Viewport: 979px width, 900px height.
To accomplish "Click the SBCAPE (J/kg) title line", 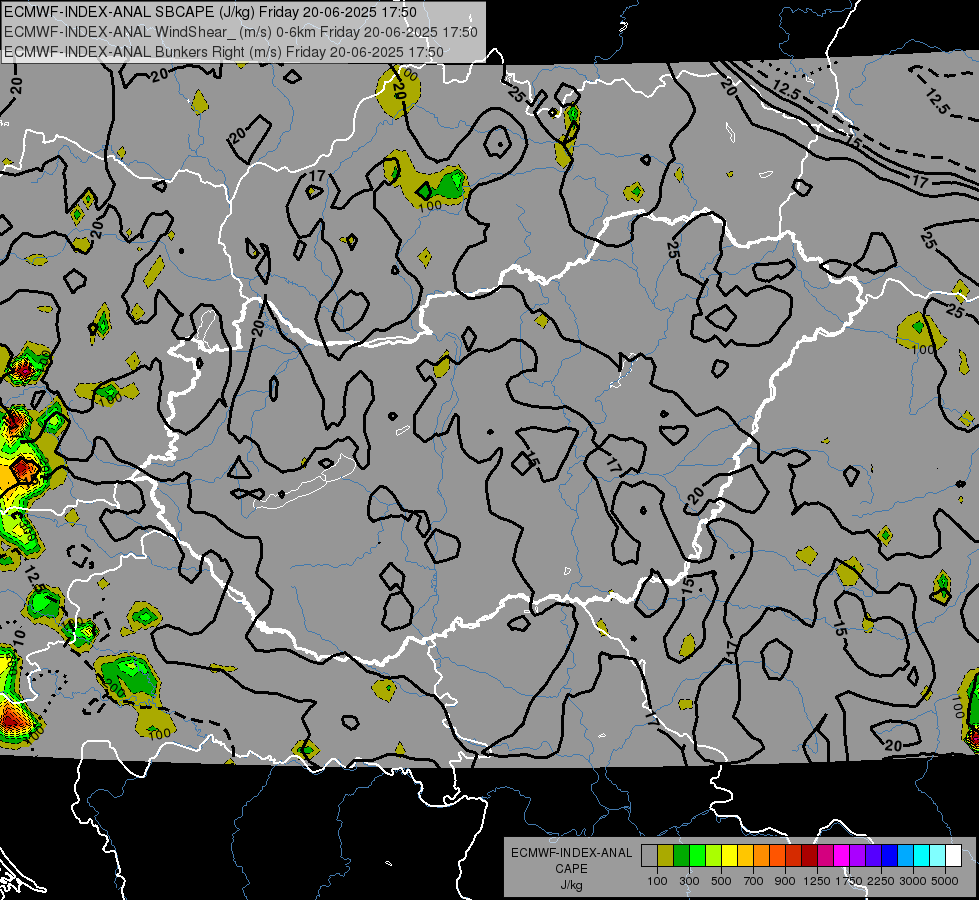I will point(210,12).
